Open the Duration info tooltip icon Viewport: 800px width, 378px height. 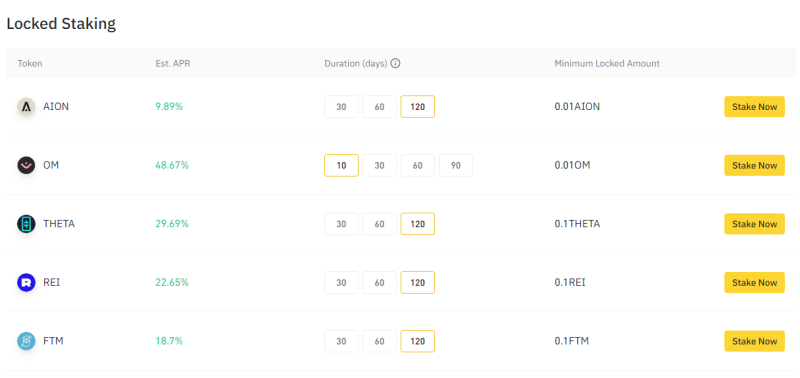tap(395, 64)
